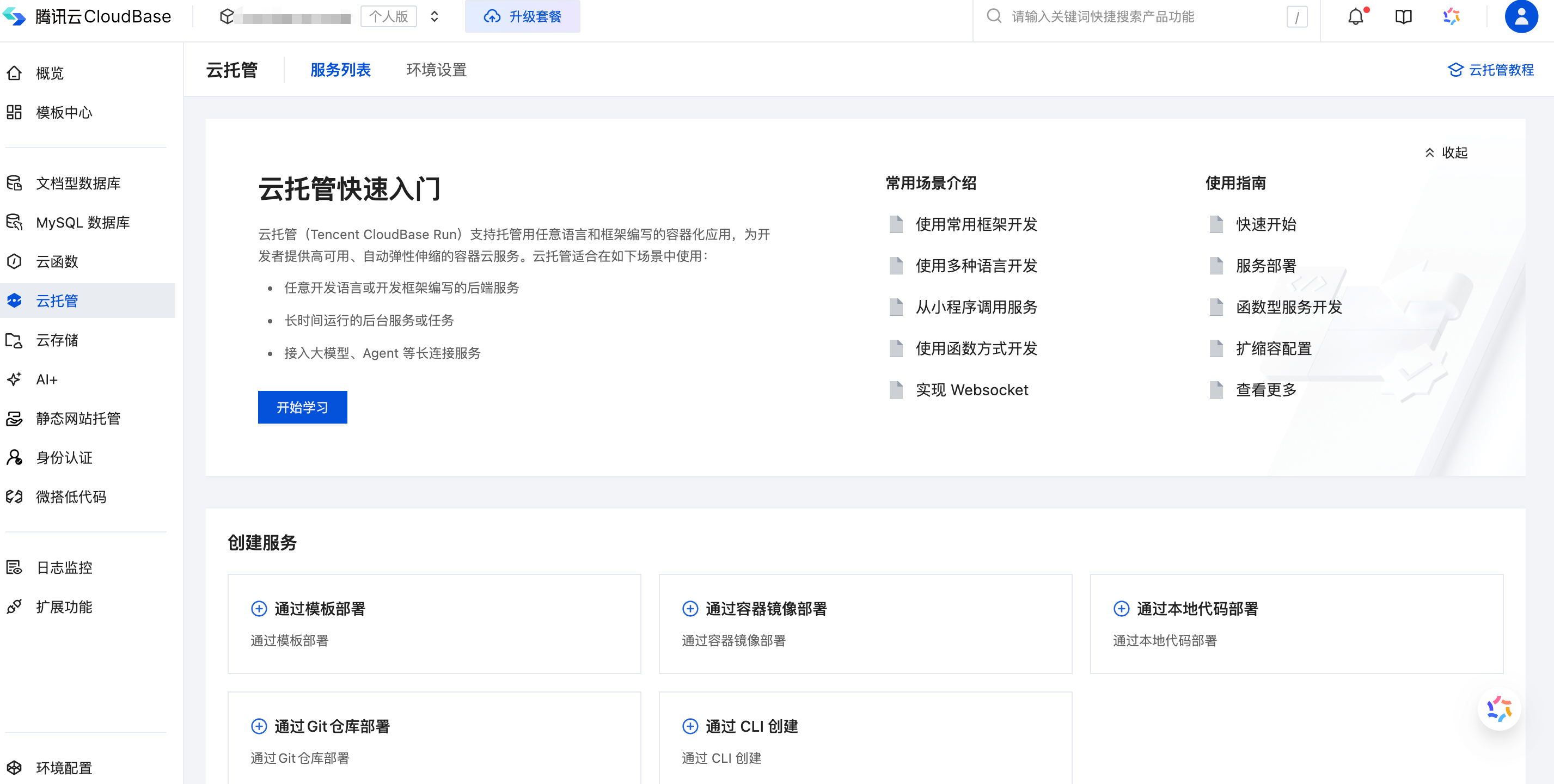Click the 升级套餐 upgrade button

point(522,17)
